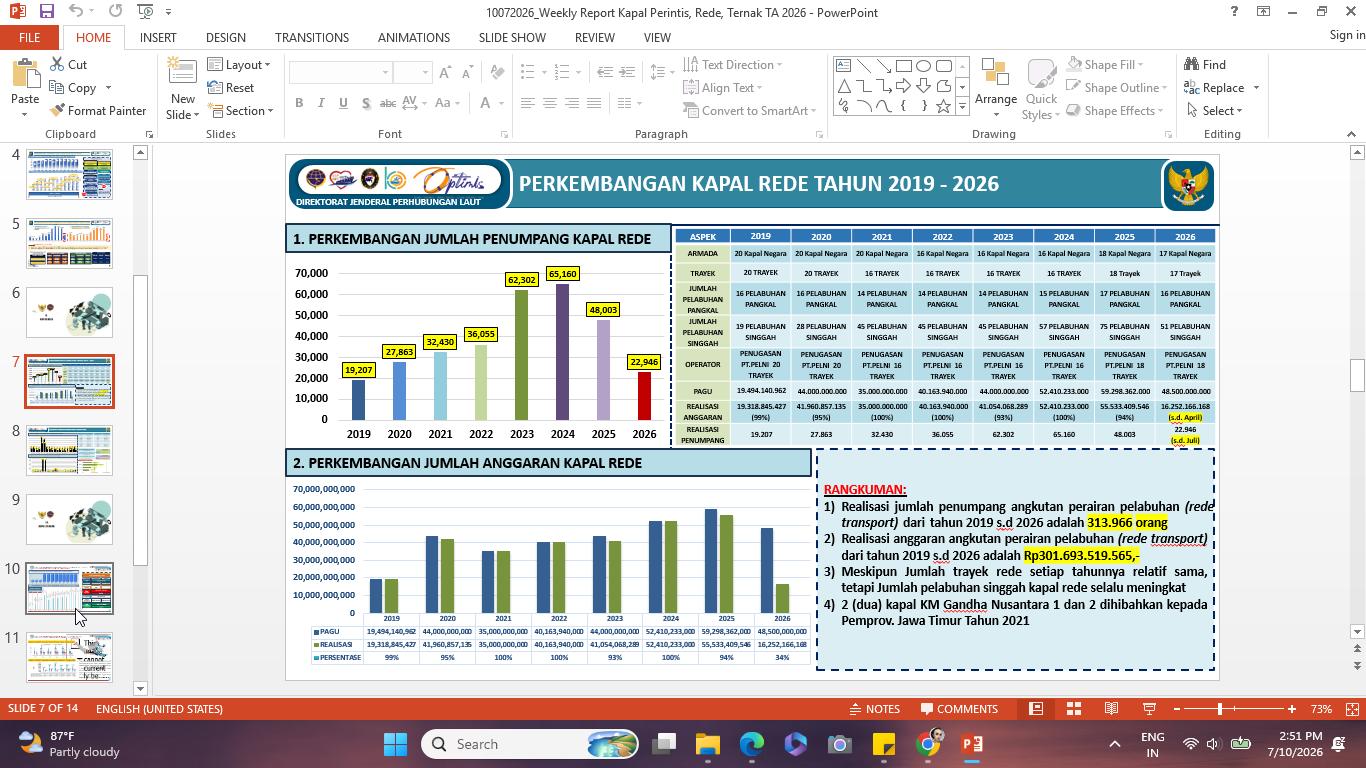
Task: Activate Format Painter
Action: (x=98, y=110)
